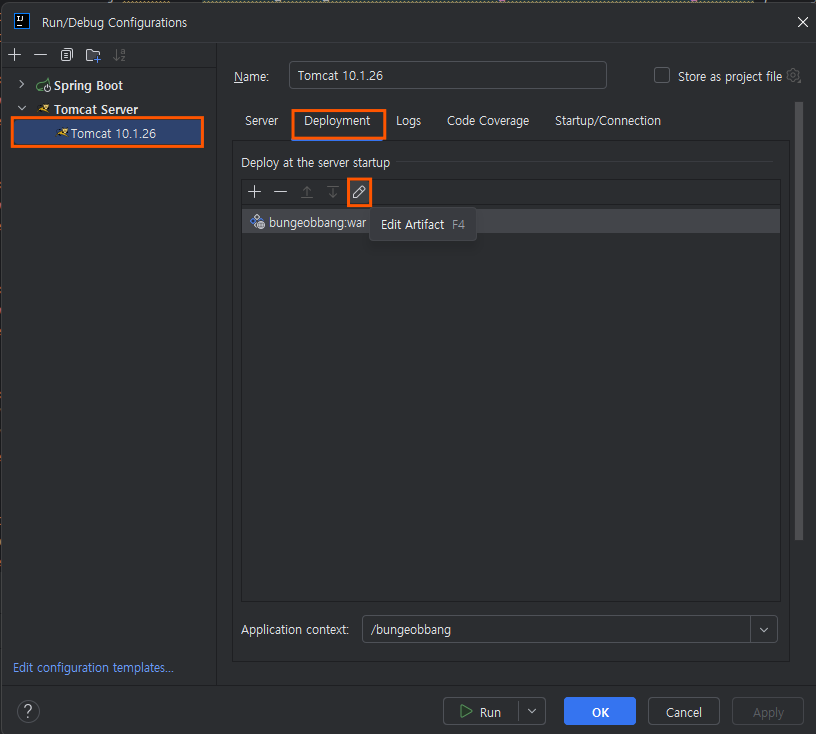
Task: Click the IntelliJ logo in title bar
Action: point(22,21)
